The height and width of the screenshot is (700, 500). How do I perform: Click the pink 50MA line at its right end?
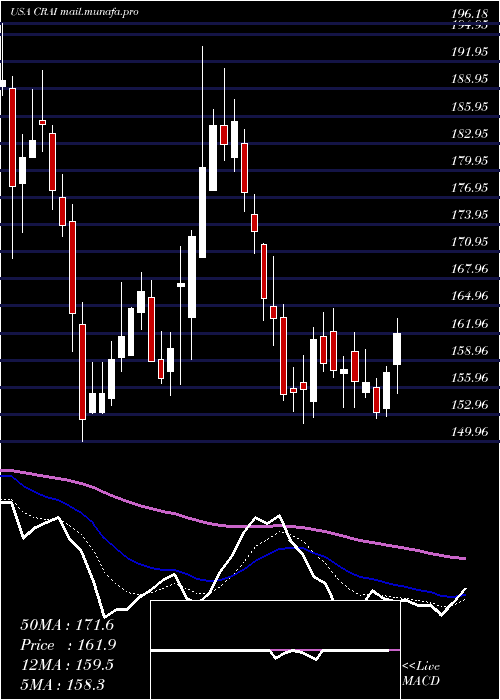click(464, 558)
